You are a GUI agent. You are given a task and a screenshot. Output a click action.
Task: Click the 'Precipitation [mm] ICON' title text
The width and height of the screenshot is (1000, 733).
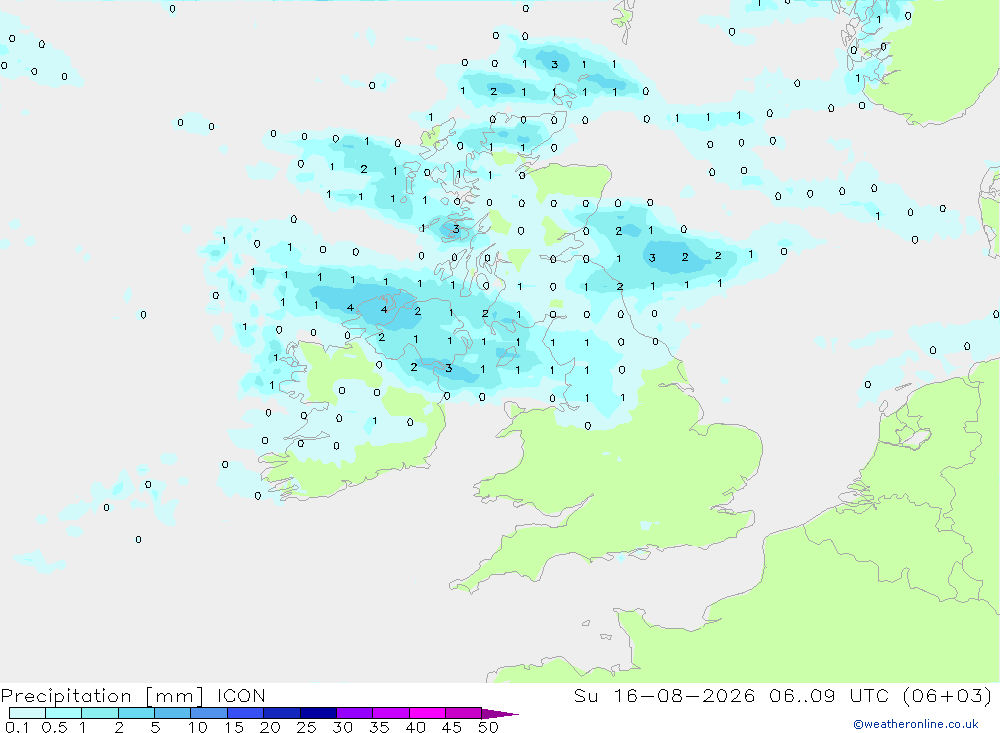coord(133,695)
